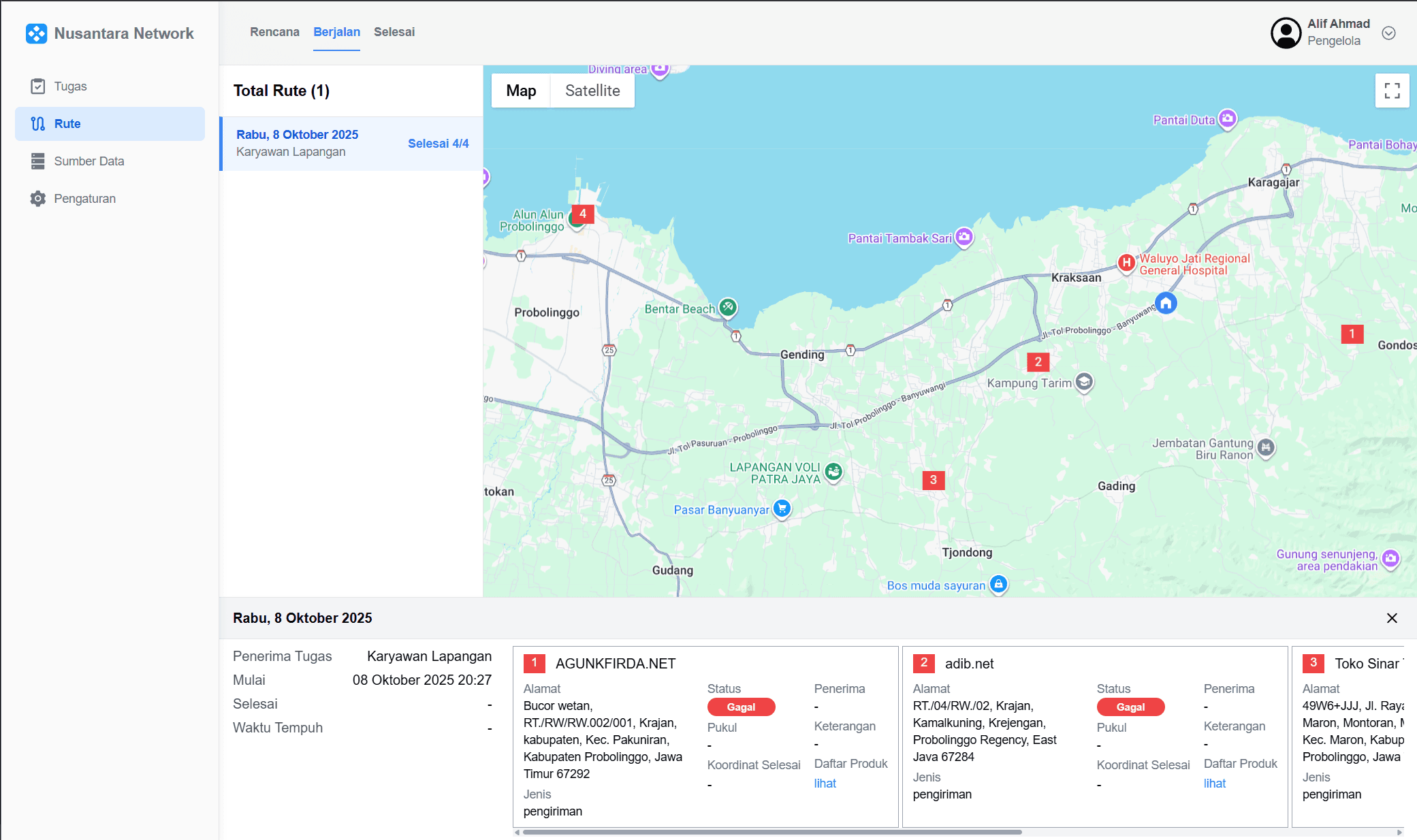Click the Selesai 4/4 status text
Screen dimensions: 1417x840
[438, 144]
